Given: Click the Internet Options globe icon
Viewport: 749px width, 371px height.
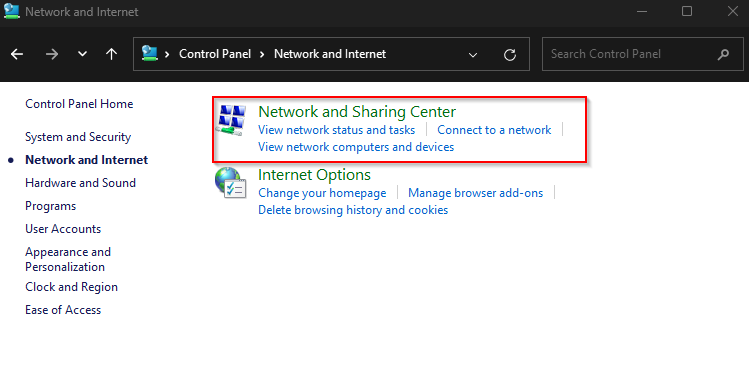Looking at the screenshot, I should [230, 183].
